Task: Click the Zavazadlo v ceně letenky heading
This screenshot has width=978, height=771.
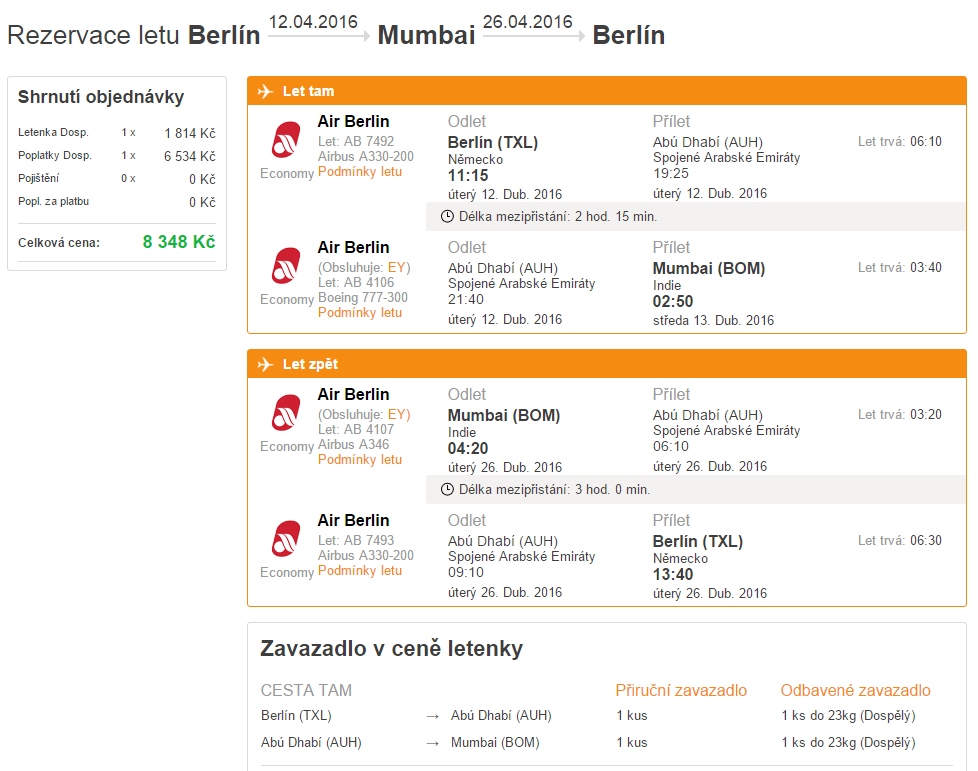Action: pyautogui.click(x=392, y=649)
